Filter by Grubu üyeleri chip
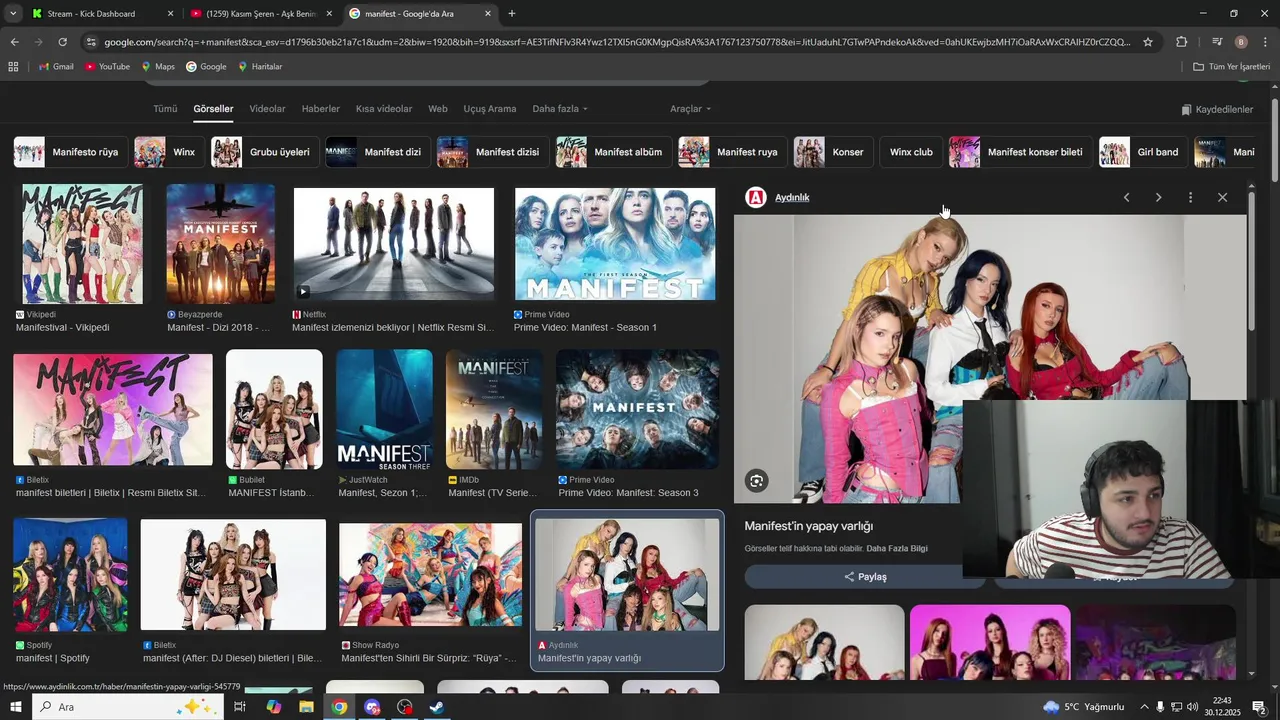The image size is (1280, 720). click(x=265, y=152)
